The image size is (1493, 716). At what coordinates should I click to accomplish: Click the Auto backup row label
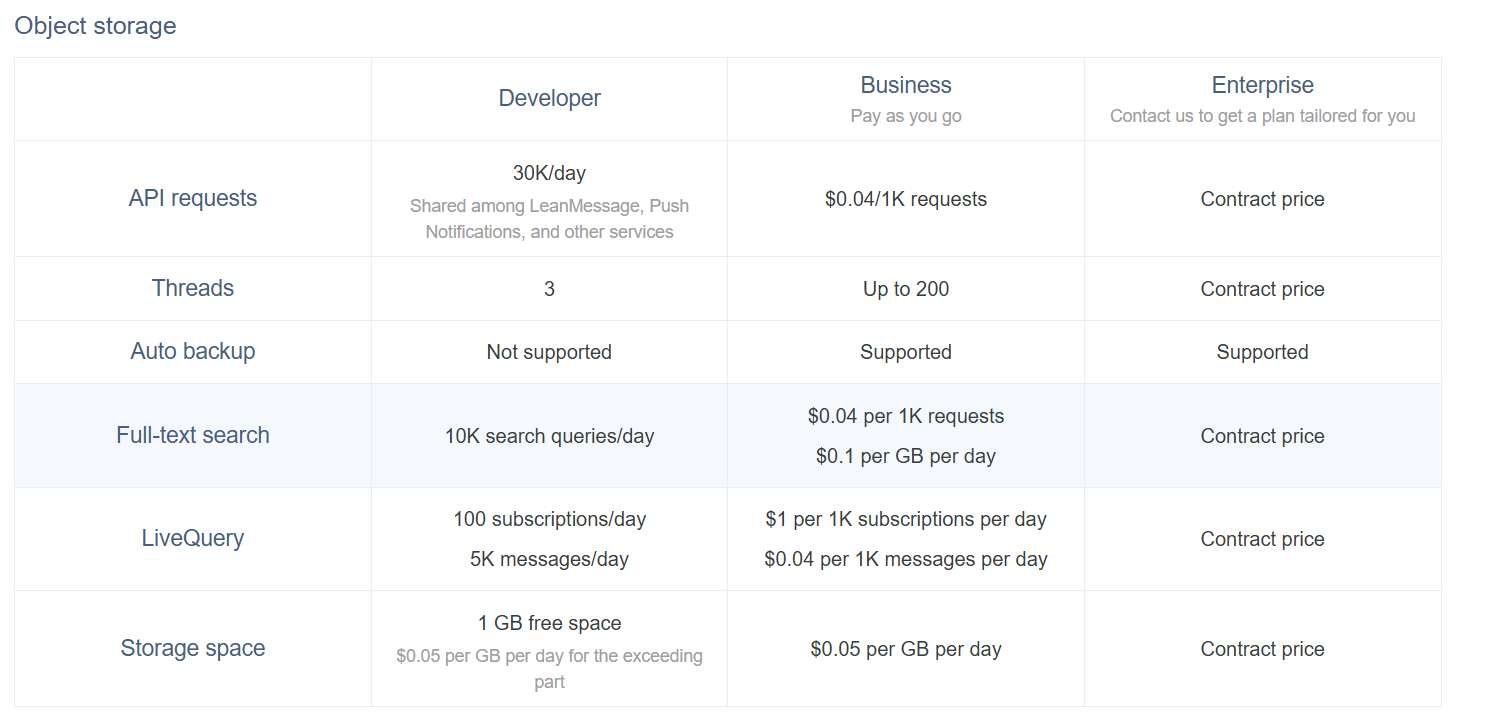(193, 351)
